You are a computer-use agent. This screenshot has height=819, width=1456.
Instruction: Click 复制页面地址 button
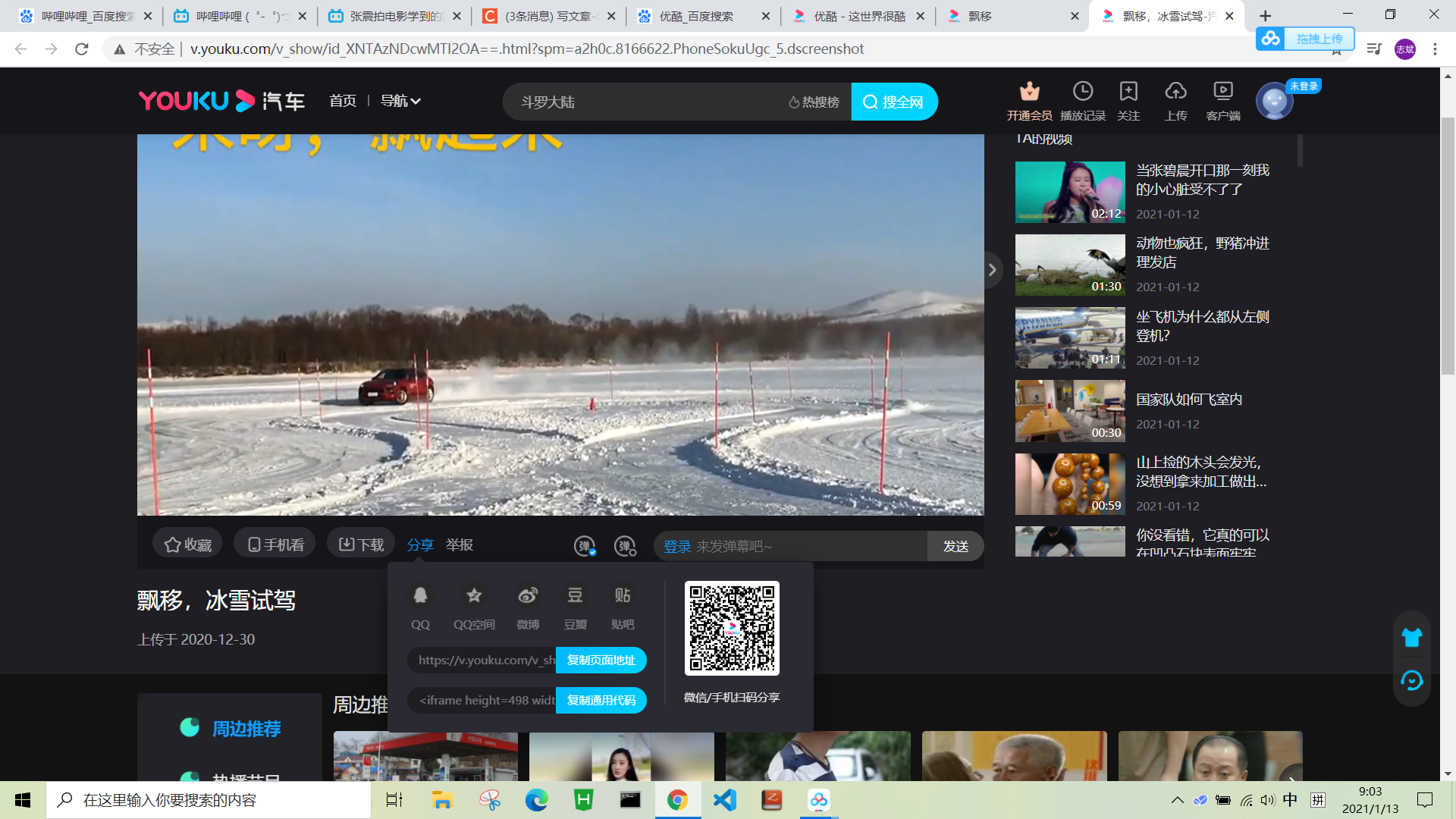[x=601, y=660]
